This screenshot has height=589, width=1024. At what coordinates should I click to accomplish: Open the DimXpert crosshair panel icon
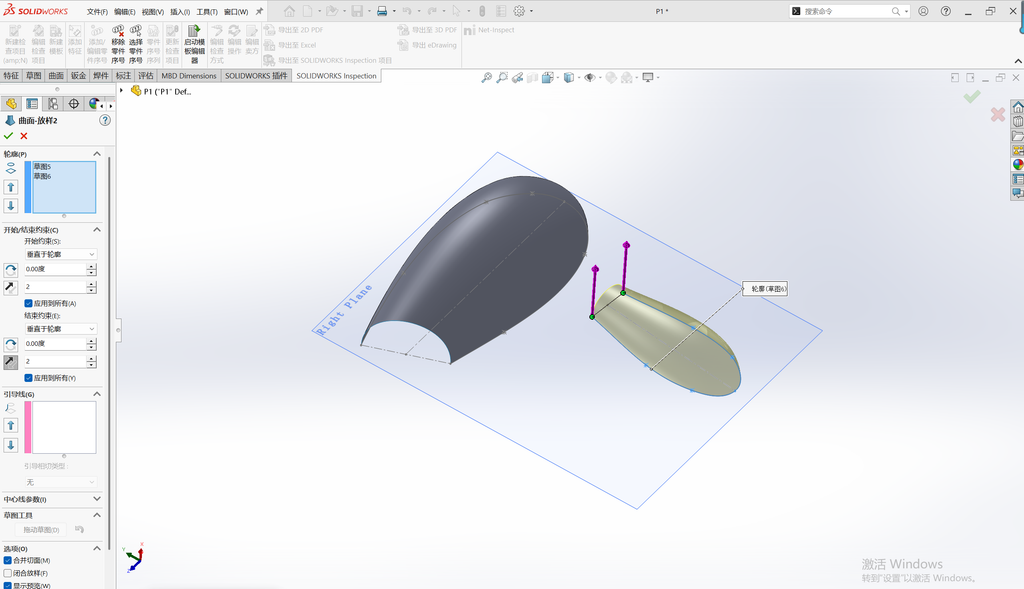coord(74,104)
